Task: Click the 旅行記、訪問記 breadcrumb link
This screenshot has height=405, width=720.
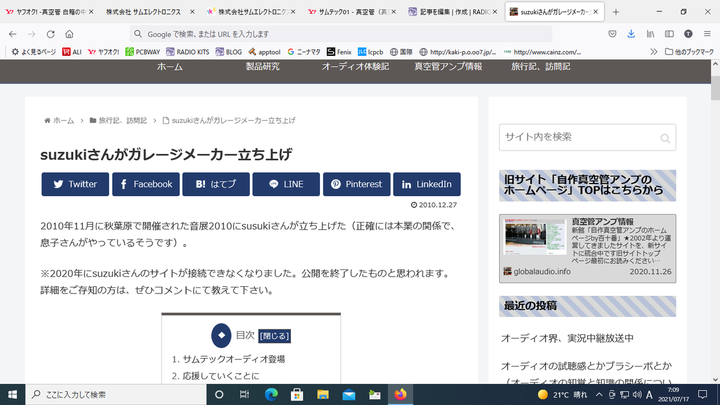Action: tap(123, 120)
